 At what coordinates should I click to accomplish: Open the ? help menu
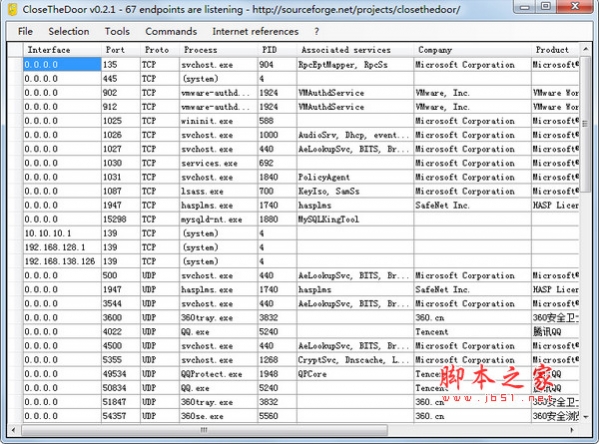coord(317,31)
